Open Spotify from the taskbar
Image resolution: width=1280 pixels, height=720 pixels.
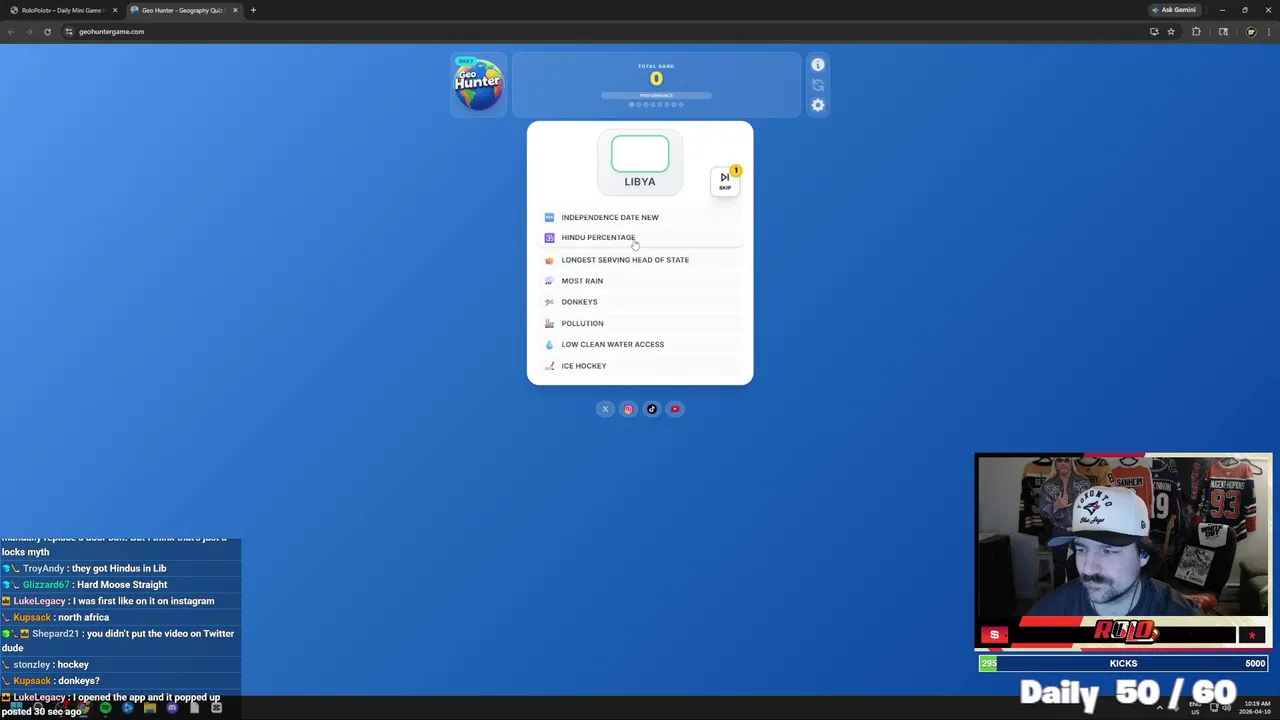[x=105, y=708]
